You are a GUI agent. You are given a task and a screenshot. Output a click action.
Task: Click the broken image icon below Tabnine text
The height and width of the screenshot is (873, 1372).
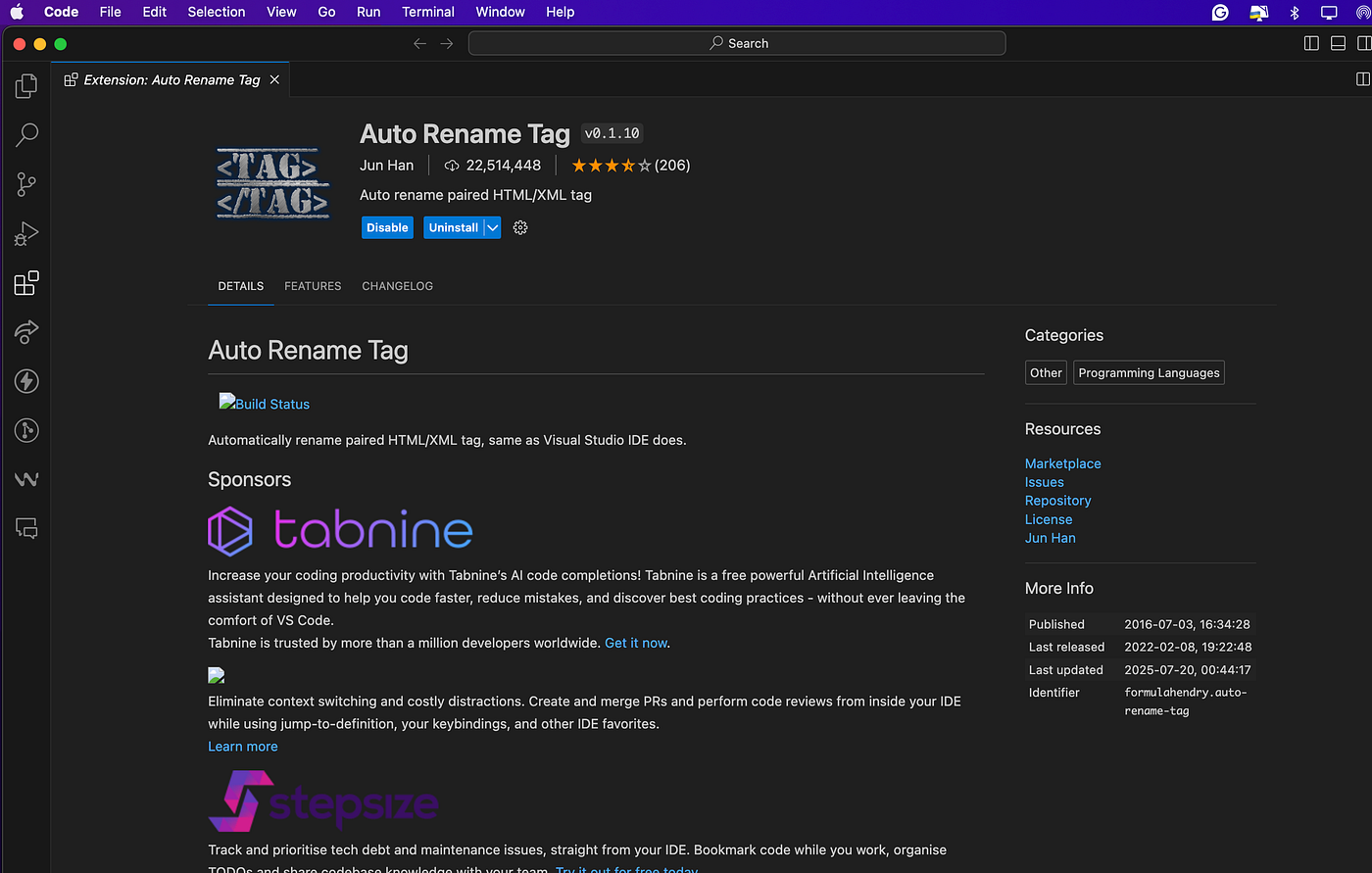coord(217,675)
